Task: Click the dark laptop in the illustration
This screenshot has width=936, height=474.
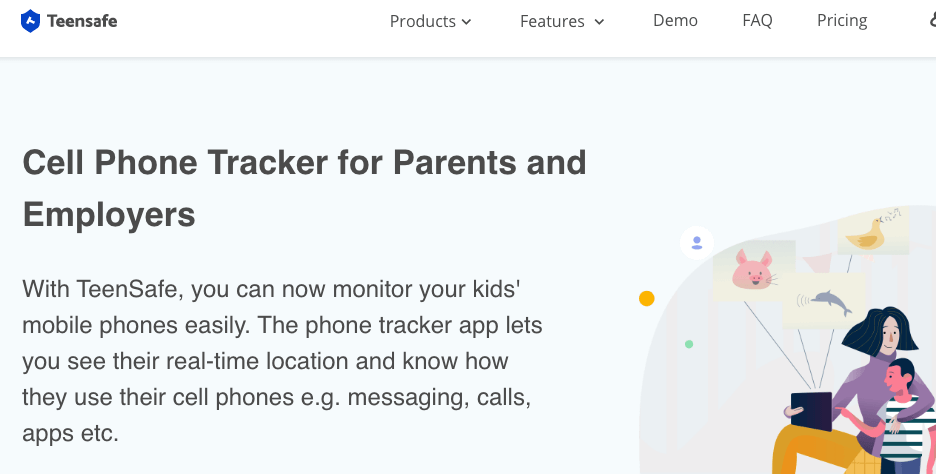Action: [811, 410]
